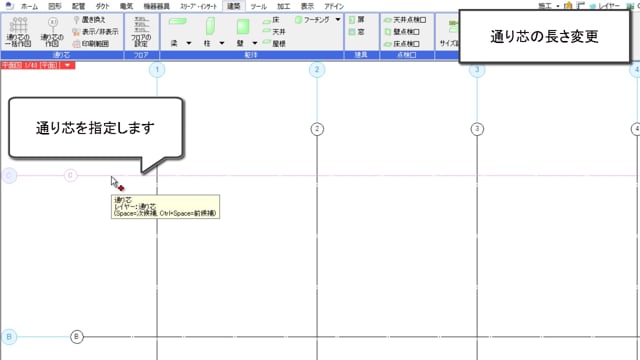The height and width of the screenshot is (360, 640).
Task: Click blue grid bubble 1 at top
Action: click(157, 70)
